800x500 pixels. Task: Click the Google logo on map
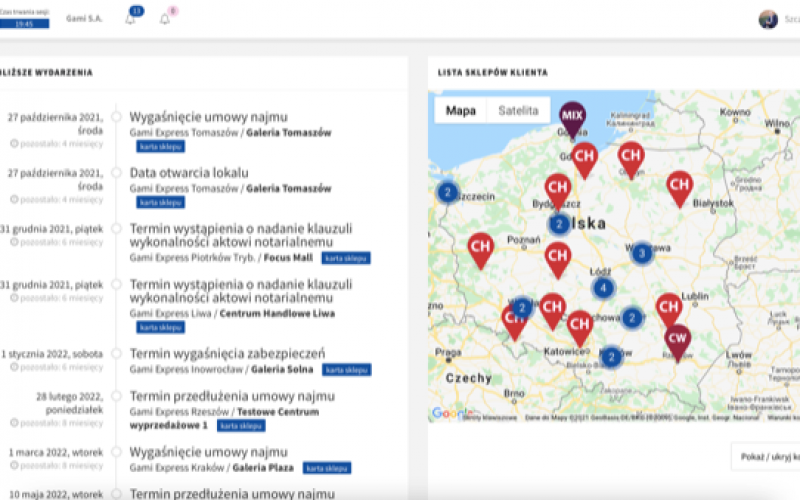click(452, 413)
